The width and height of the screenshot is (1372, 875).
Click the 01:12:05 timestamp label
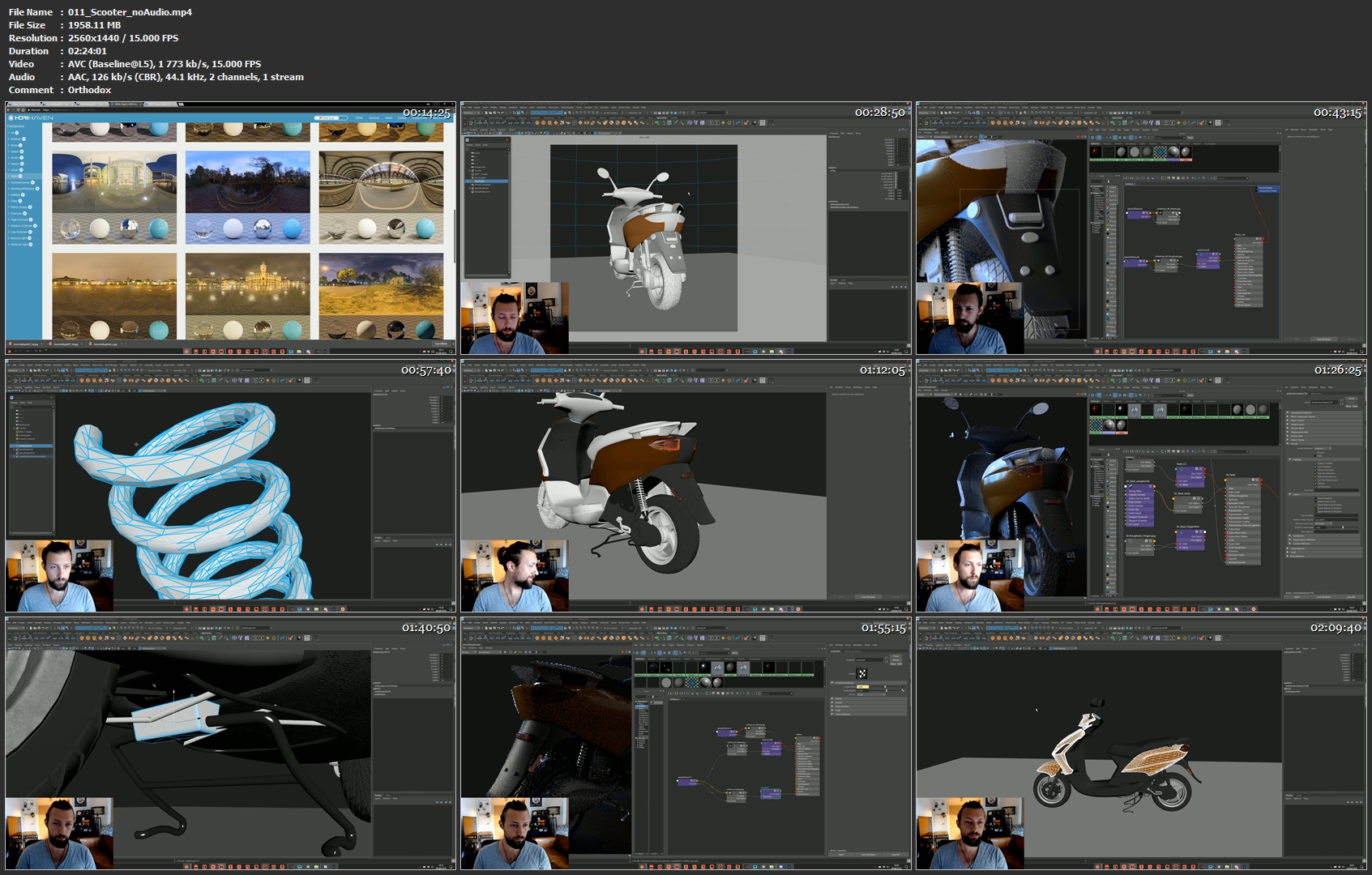pos(883,370)
